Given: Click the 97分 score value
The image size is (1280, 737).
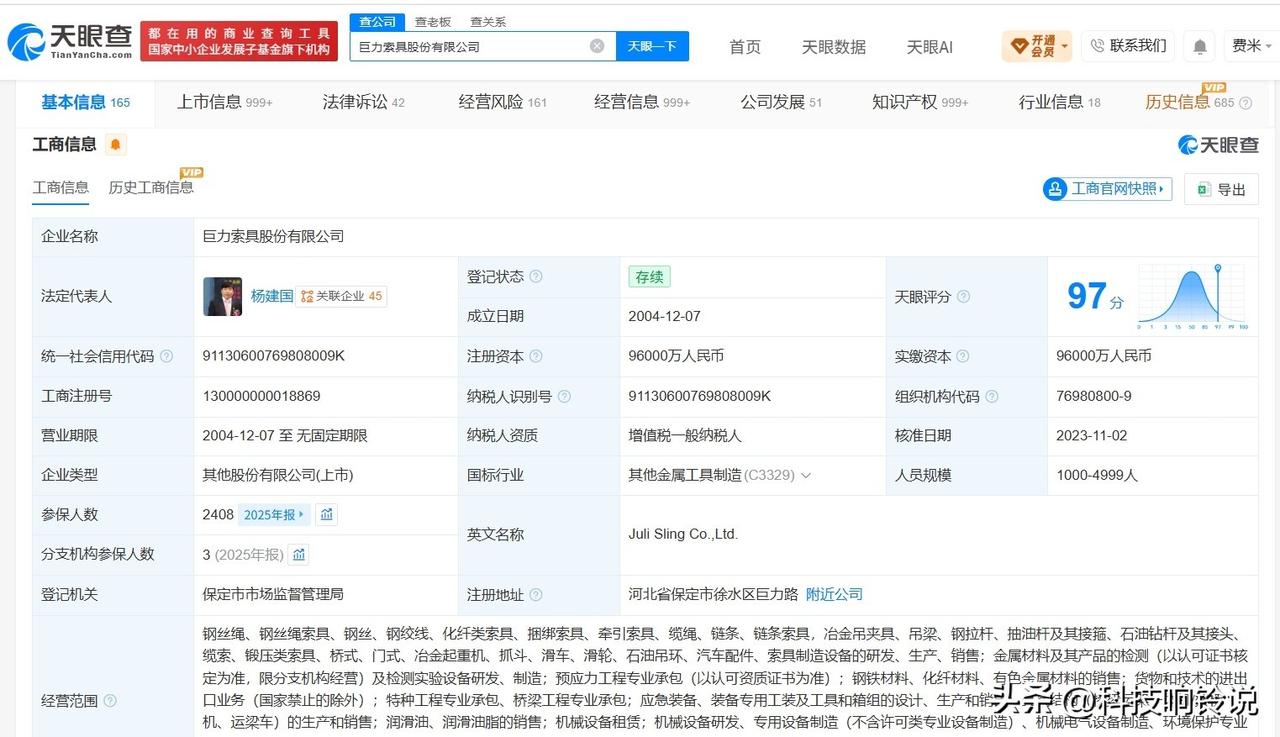Looking at the screenshot, I should pos(1095,296).
